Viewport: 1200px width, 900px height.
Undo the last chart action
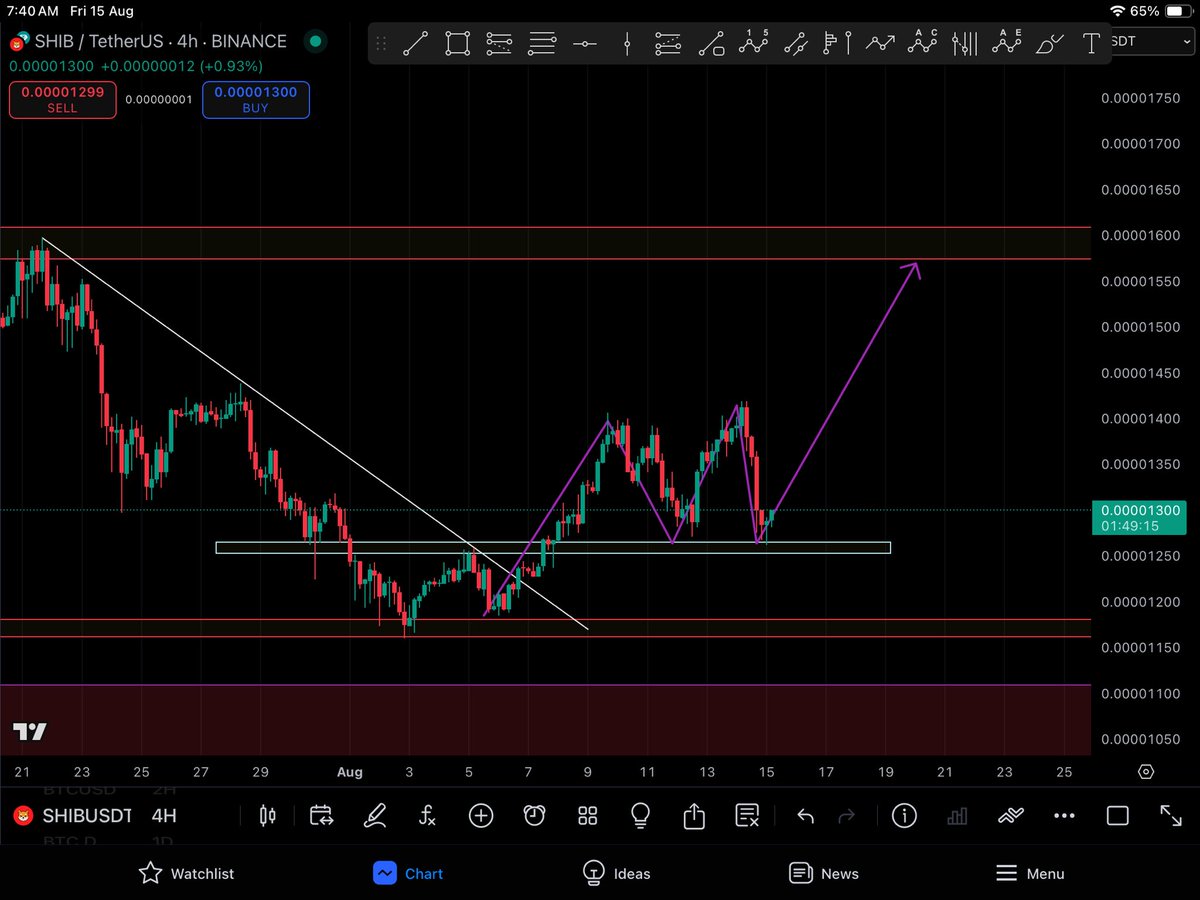coord(805,816)
